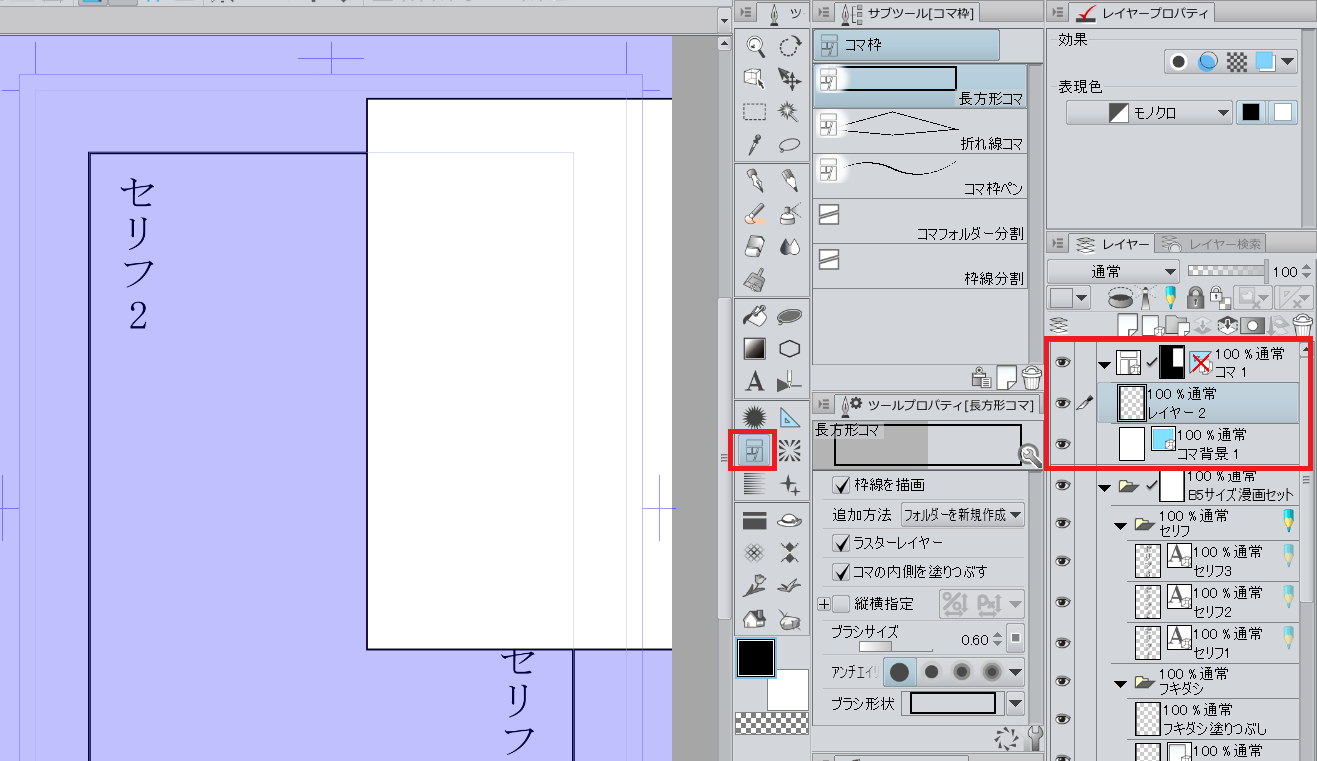
Task: Select the Gradient tool
Action: pyautogui.click(x=755, y=349)
